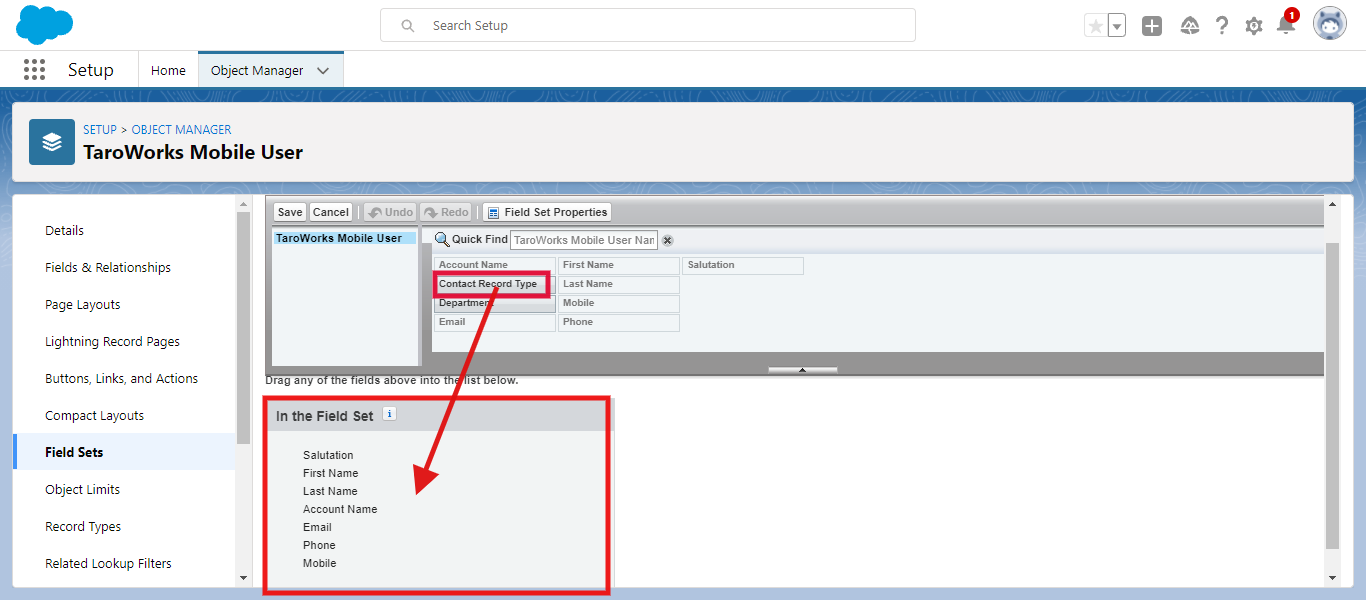This screenshot has height=600, width=1366.
Task: Focus the Search Setup input field
Action: point(660,25)
